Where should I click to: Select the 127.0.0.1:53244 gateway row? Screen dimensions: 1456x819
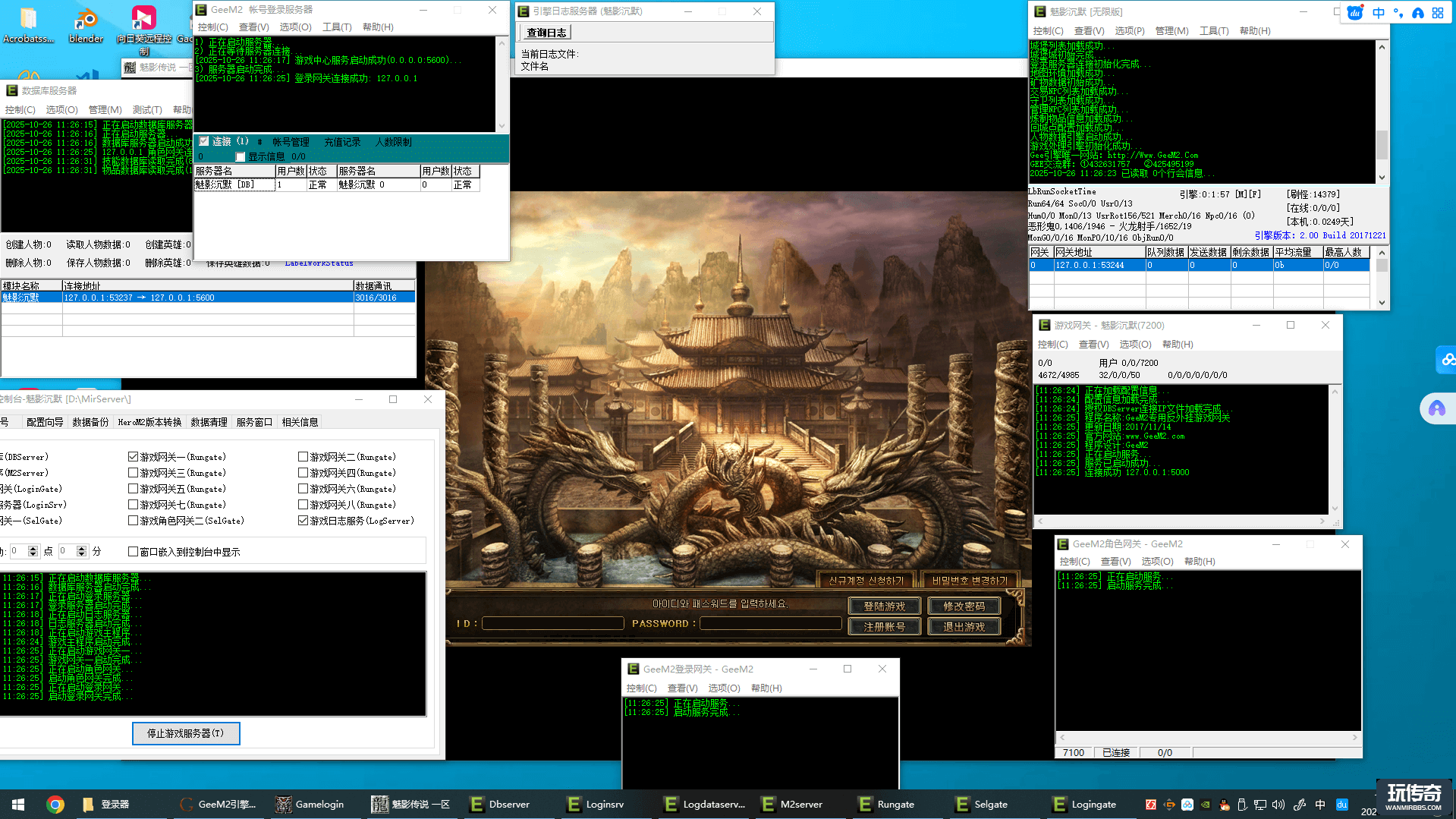[1199, 265]
